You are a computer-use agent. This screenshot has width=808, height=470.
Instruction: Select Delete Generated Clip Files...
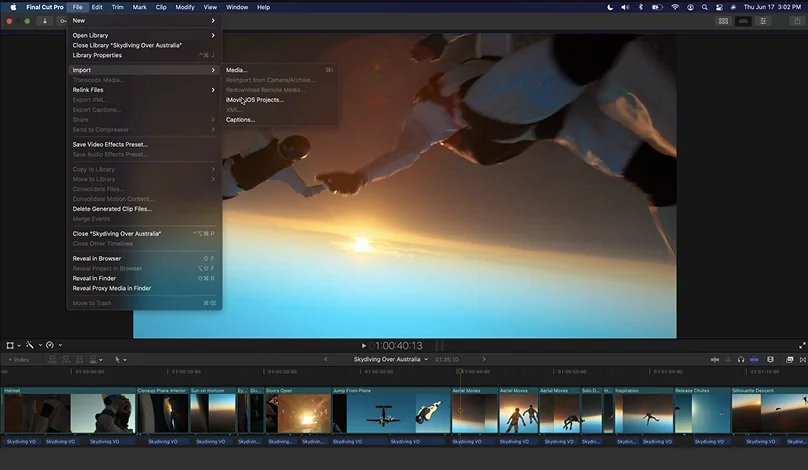pos(144,209)
